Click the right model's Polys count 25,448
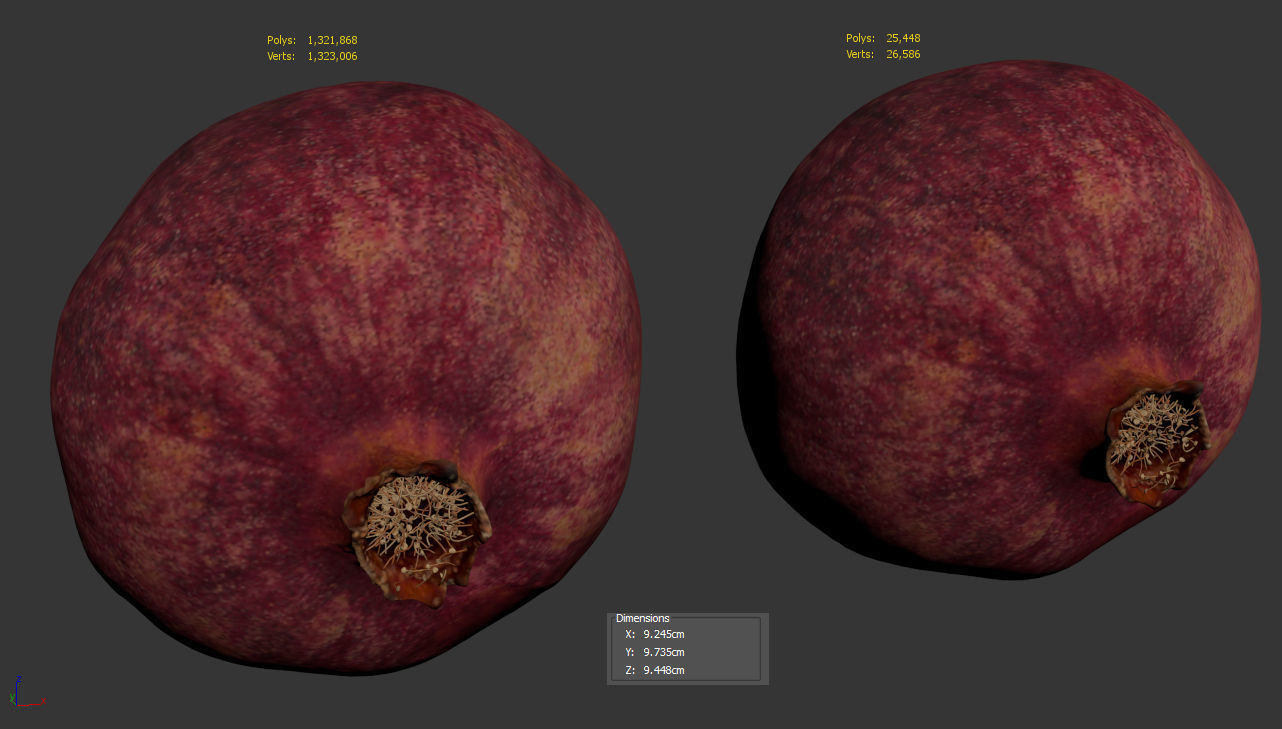 [903, 38]
